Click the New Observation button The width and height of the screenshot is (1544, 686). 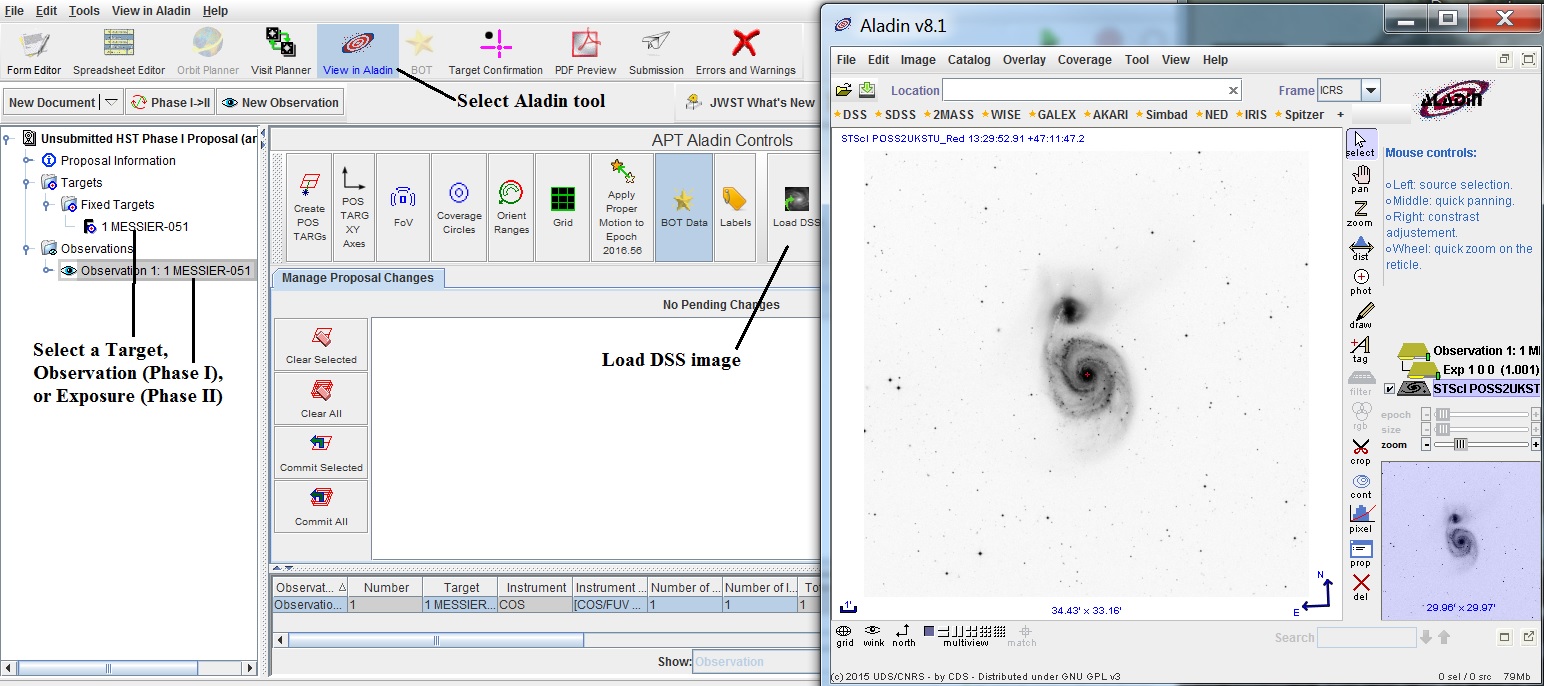(280, 102)
